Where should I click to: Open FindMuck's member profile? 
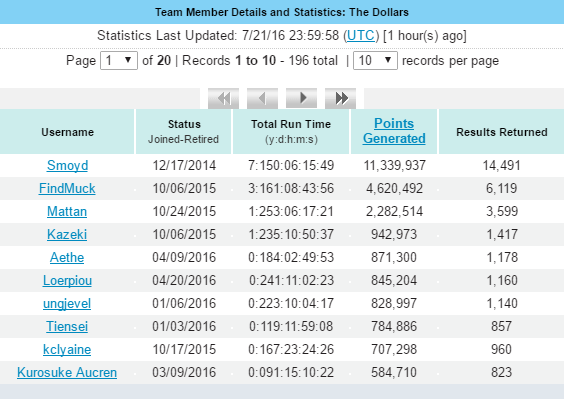click(x=67, y=189)
